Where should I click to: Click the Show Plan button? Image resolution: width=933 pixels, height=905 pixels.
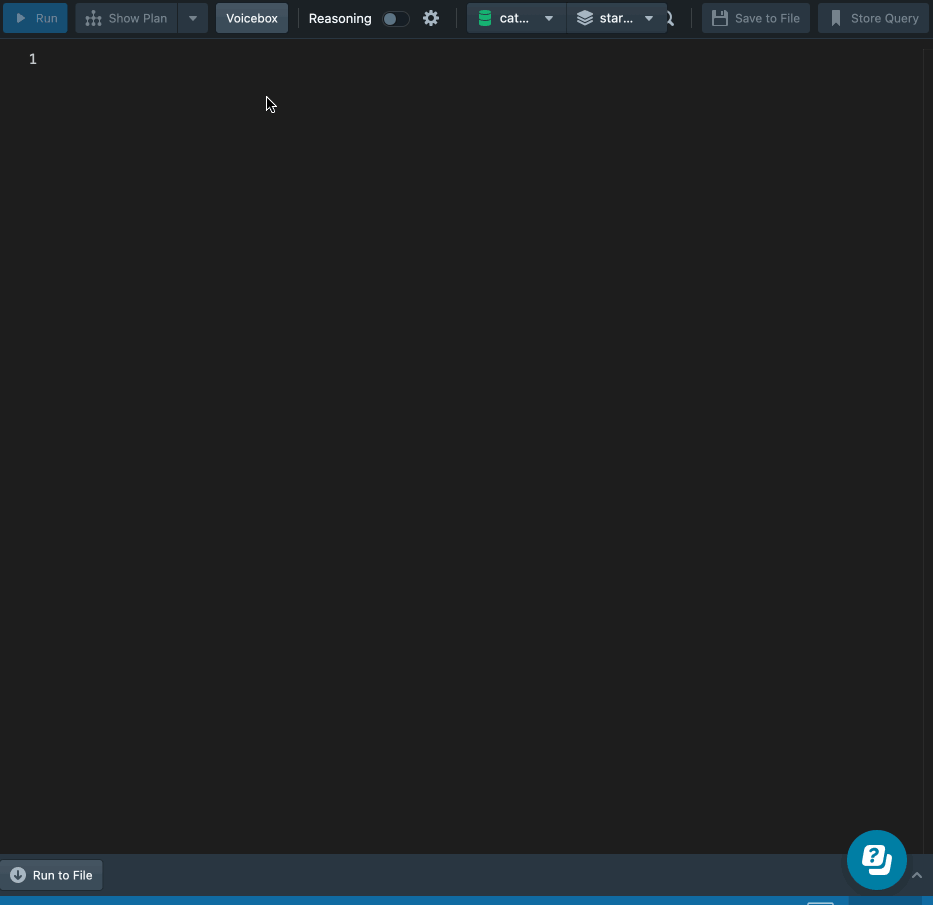point(126,18)
